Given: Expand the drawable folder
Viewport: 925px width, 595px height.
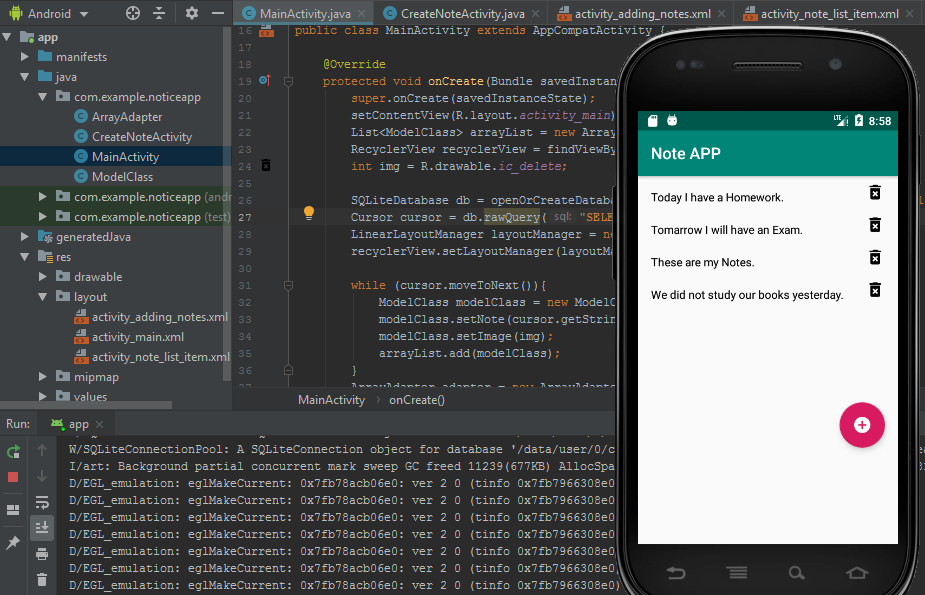Looking at the screenshot, I should pos(42,277).
